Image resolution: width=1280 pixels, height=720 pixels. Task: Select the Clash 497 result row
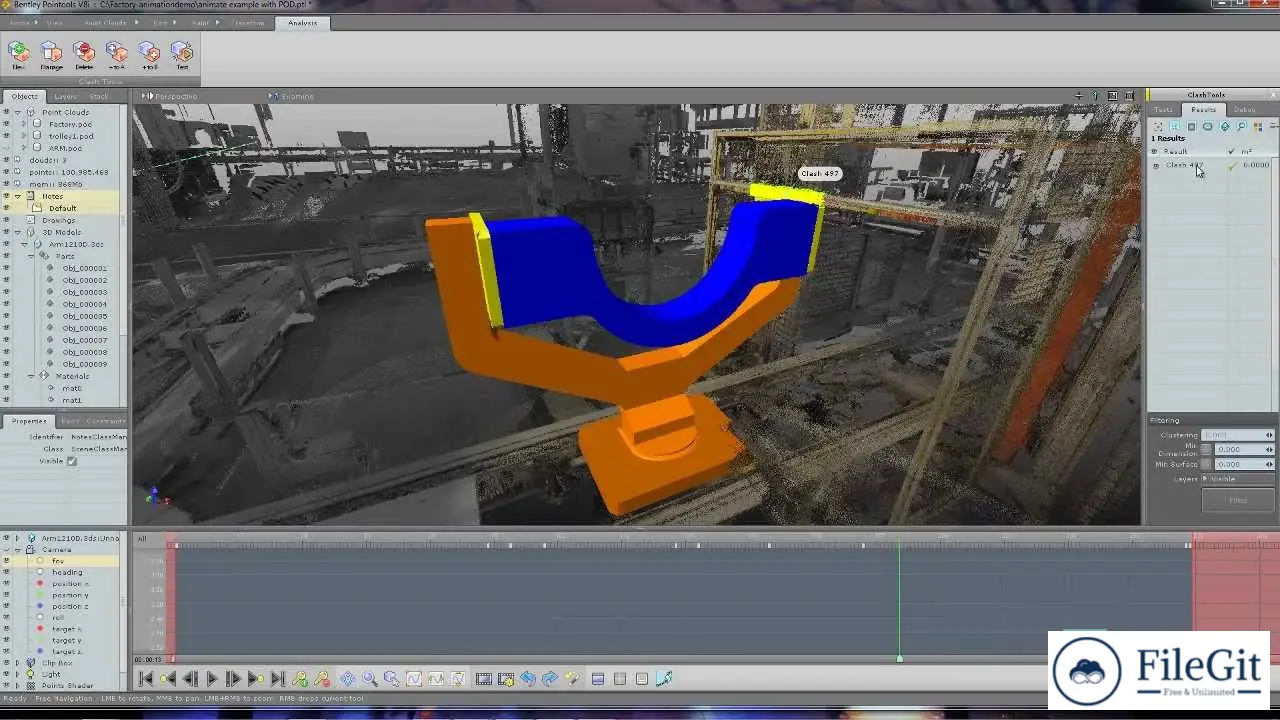pyautogui.click(x=1212, y=165)
